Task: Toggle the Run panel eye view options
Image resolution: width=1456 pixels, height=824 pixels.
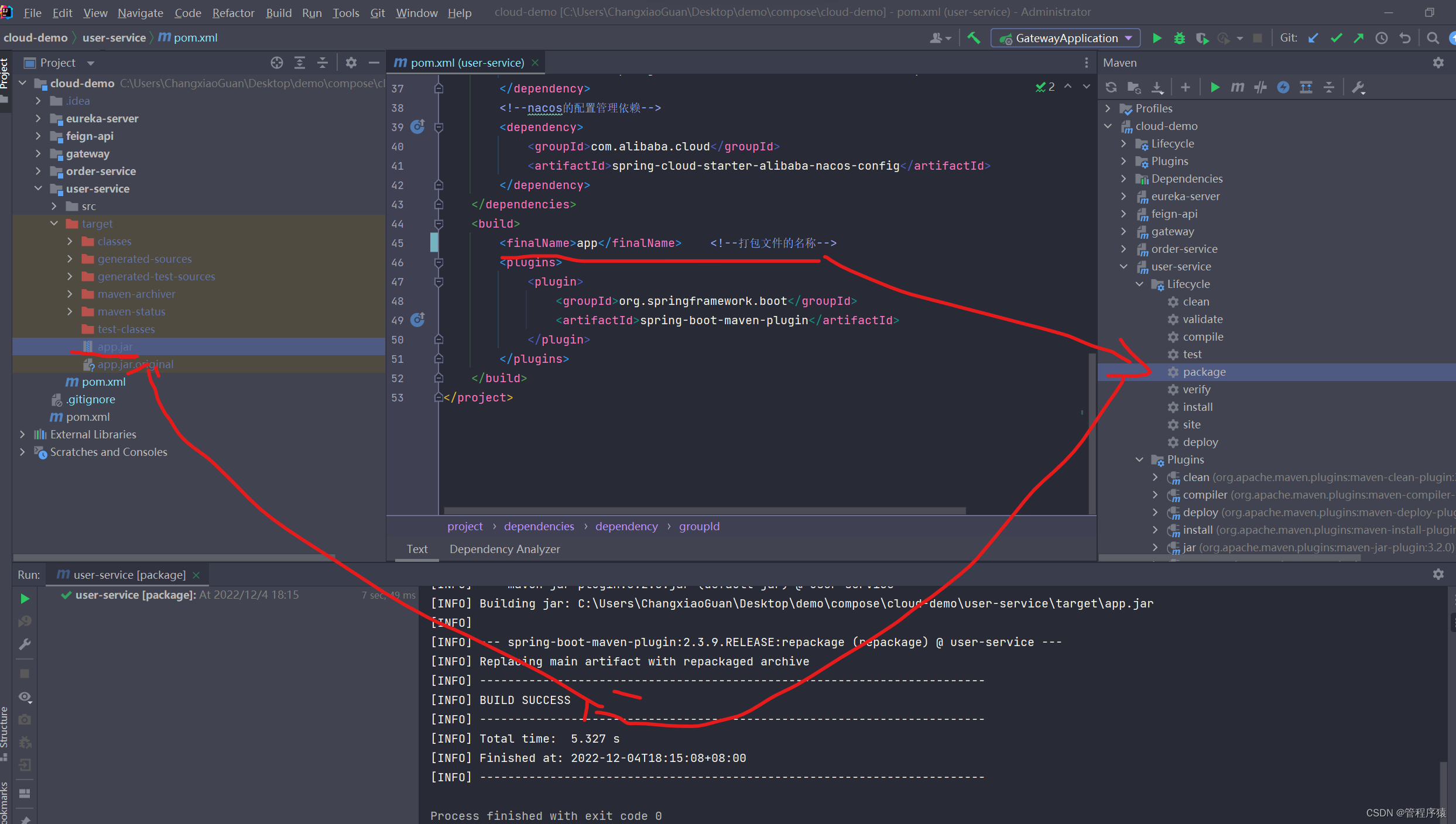Action: point(25,696)
